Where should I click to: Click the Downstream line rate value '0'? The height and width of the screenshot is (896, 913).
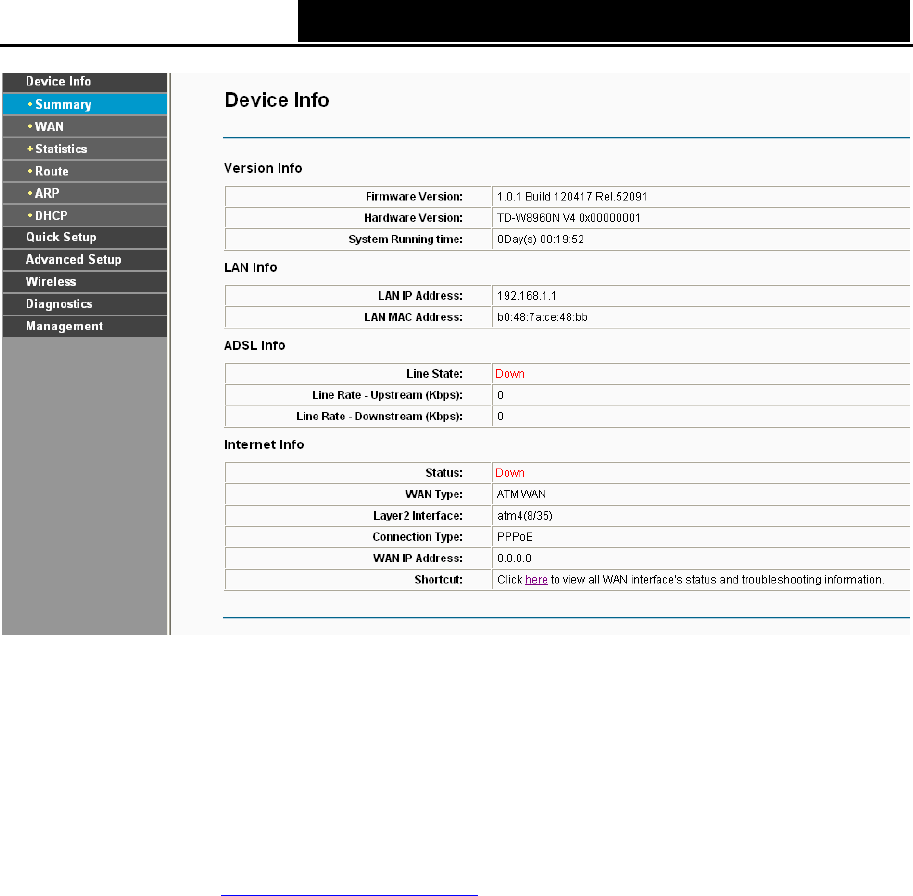(500, 416)
